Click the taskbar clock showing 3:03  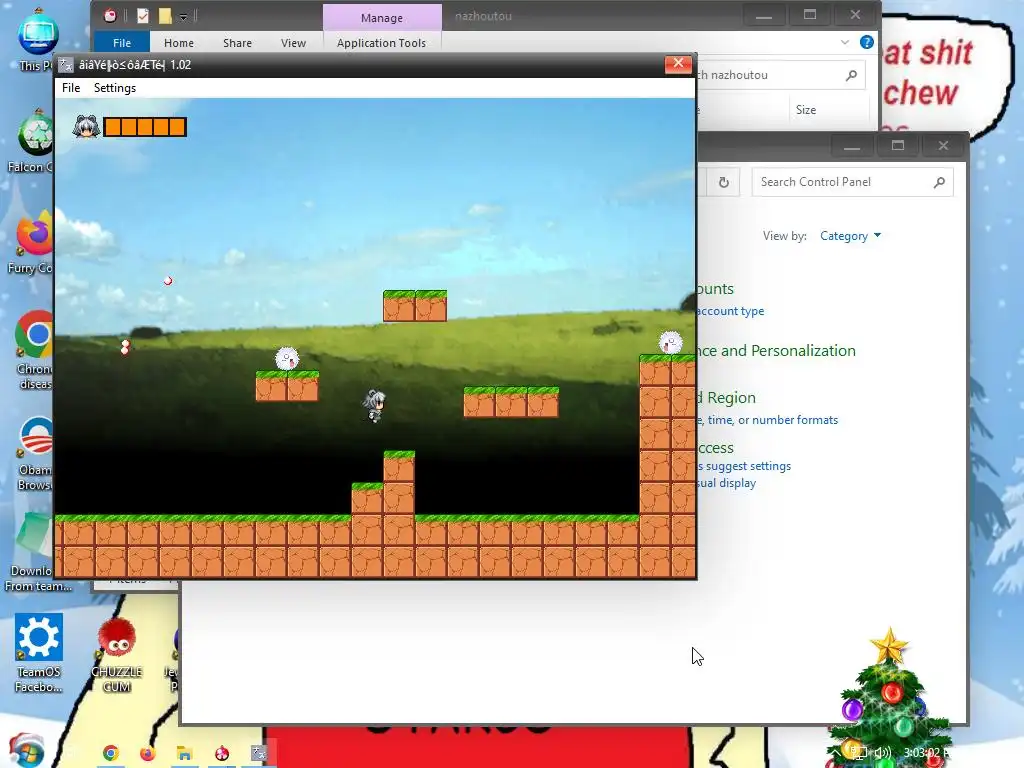click(x=926, y=753)
